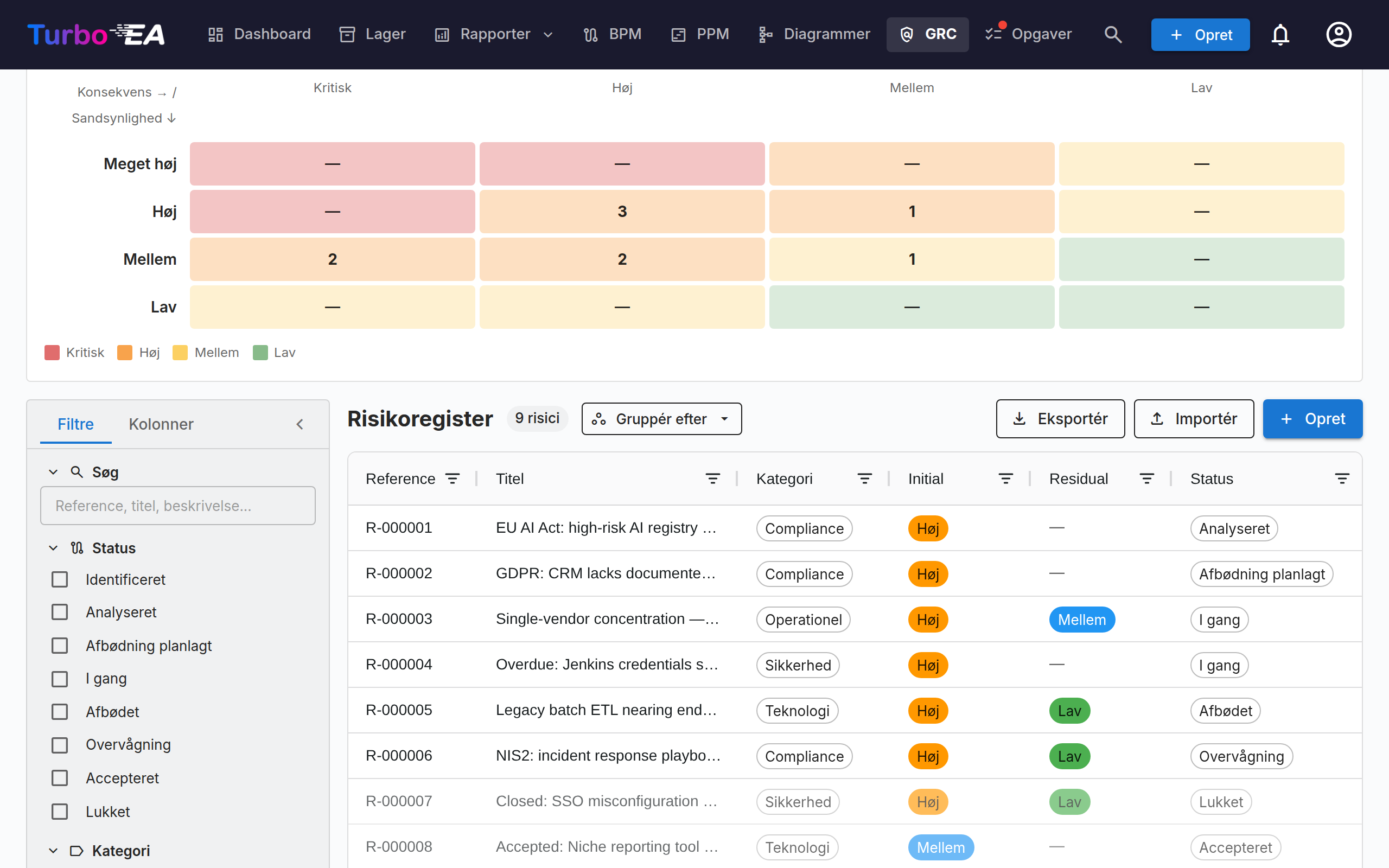
Task: Tick the Afbødning planlagt checkbox
Action: [x=60, y=645]
